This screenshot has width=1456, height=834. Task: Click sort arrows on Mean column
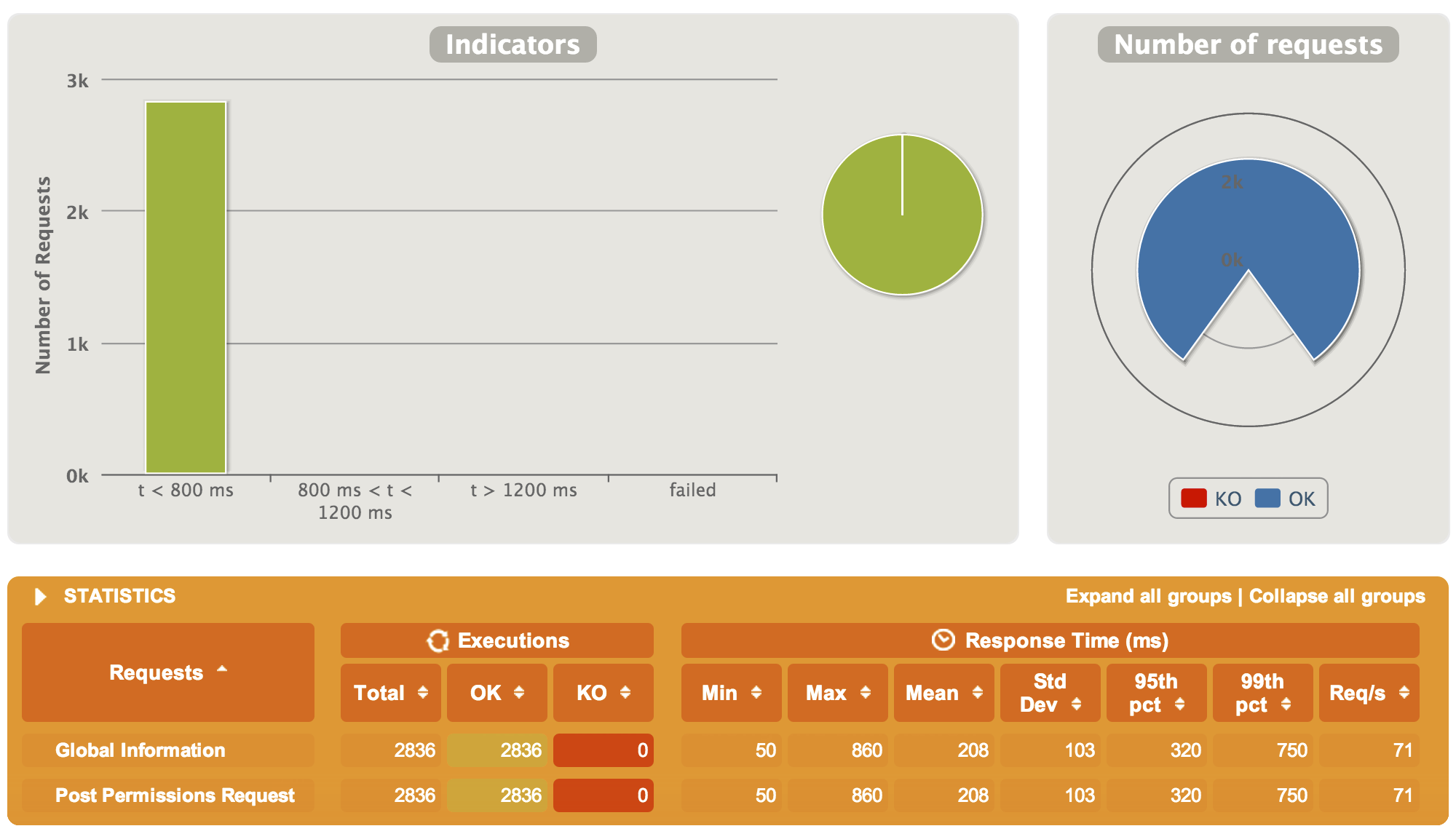[978, 692]
